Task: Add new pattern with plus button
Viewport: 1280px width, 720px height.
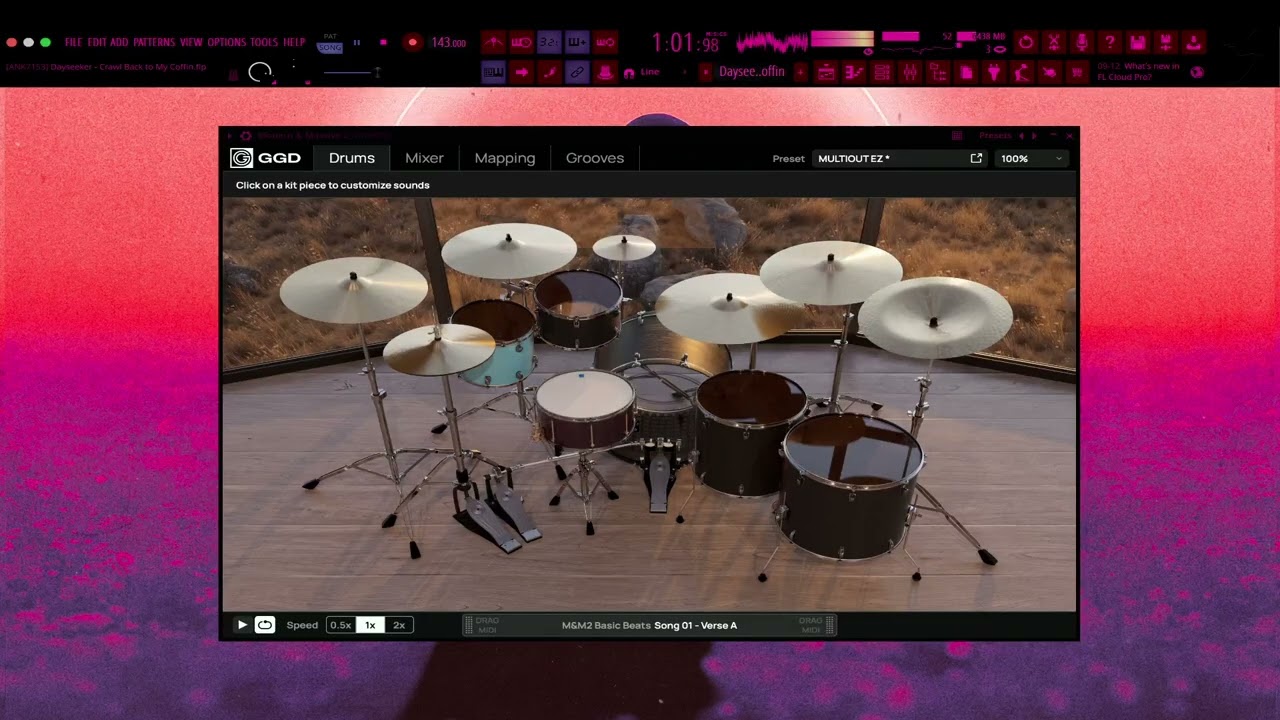Action: coord(801,72)
